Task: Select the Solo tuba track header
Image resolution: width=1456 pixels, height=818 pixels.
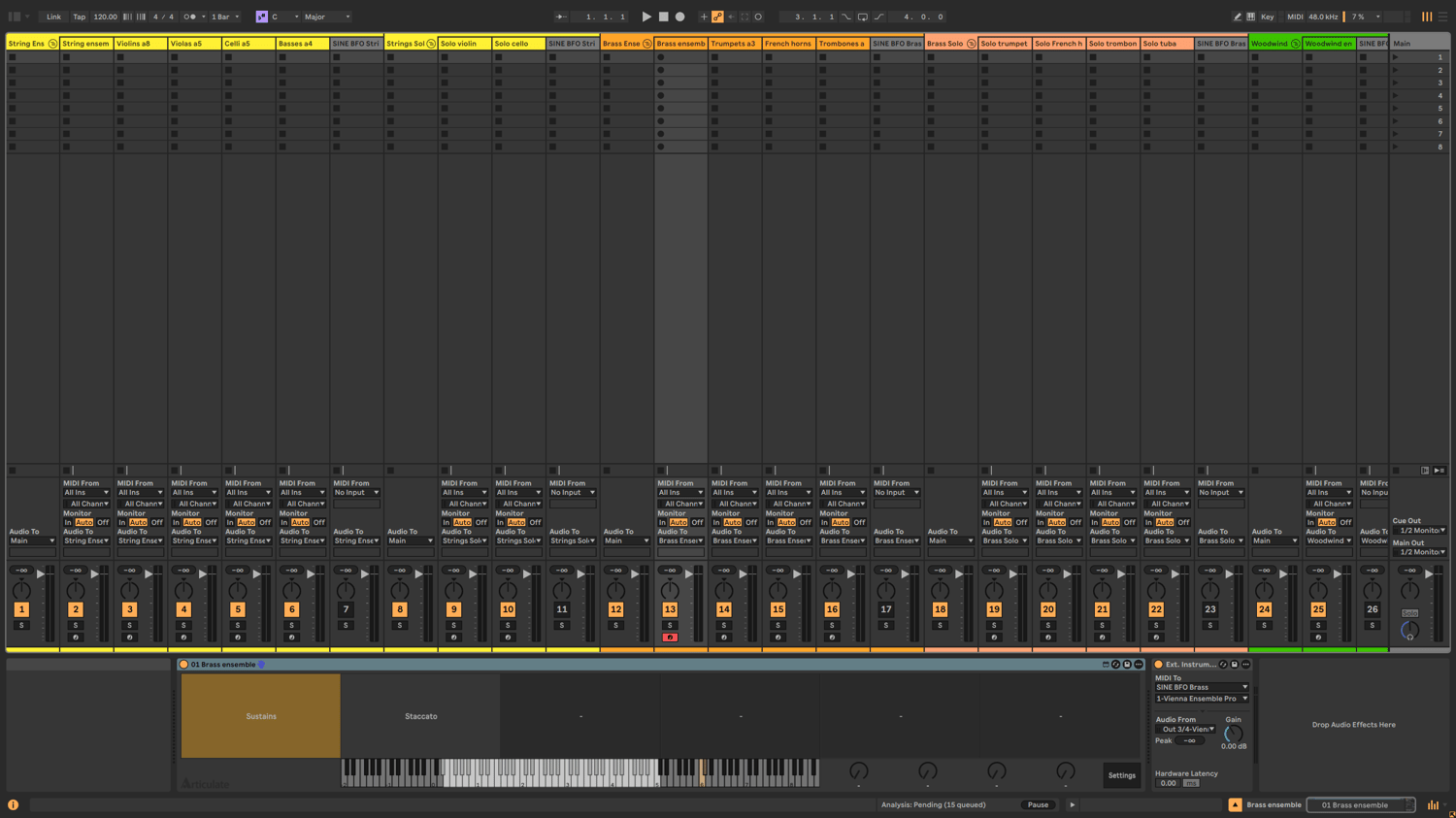Action: (x=1167, y=44)
